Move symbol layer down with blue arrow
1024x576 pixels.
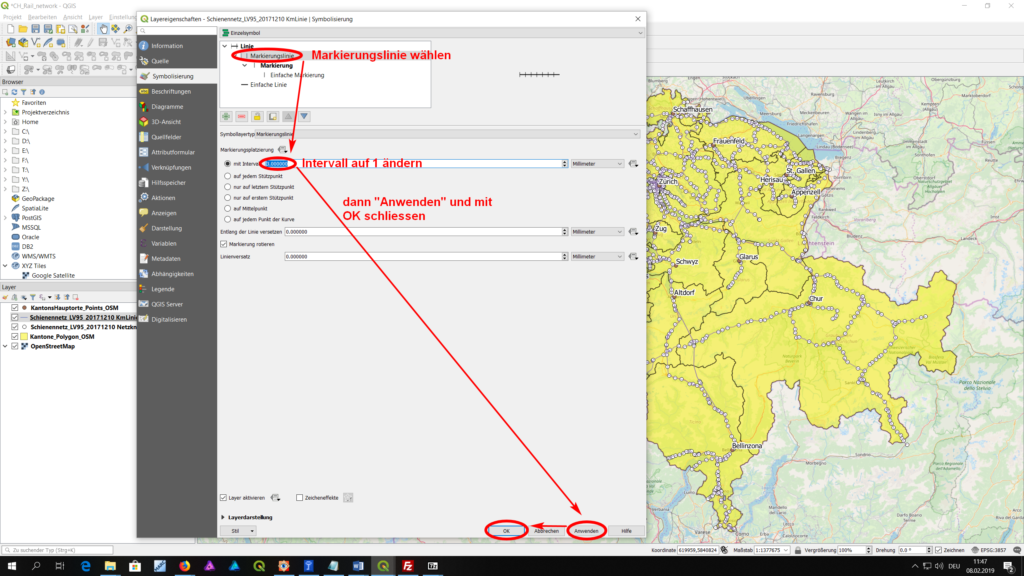click(x=304, y=117)
